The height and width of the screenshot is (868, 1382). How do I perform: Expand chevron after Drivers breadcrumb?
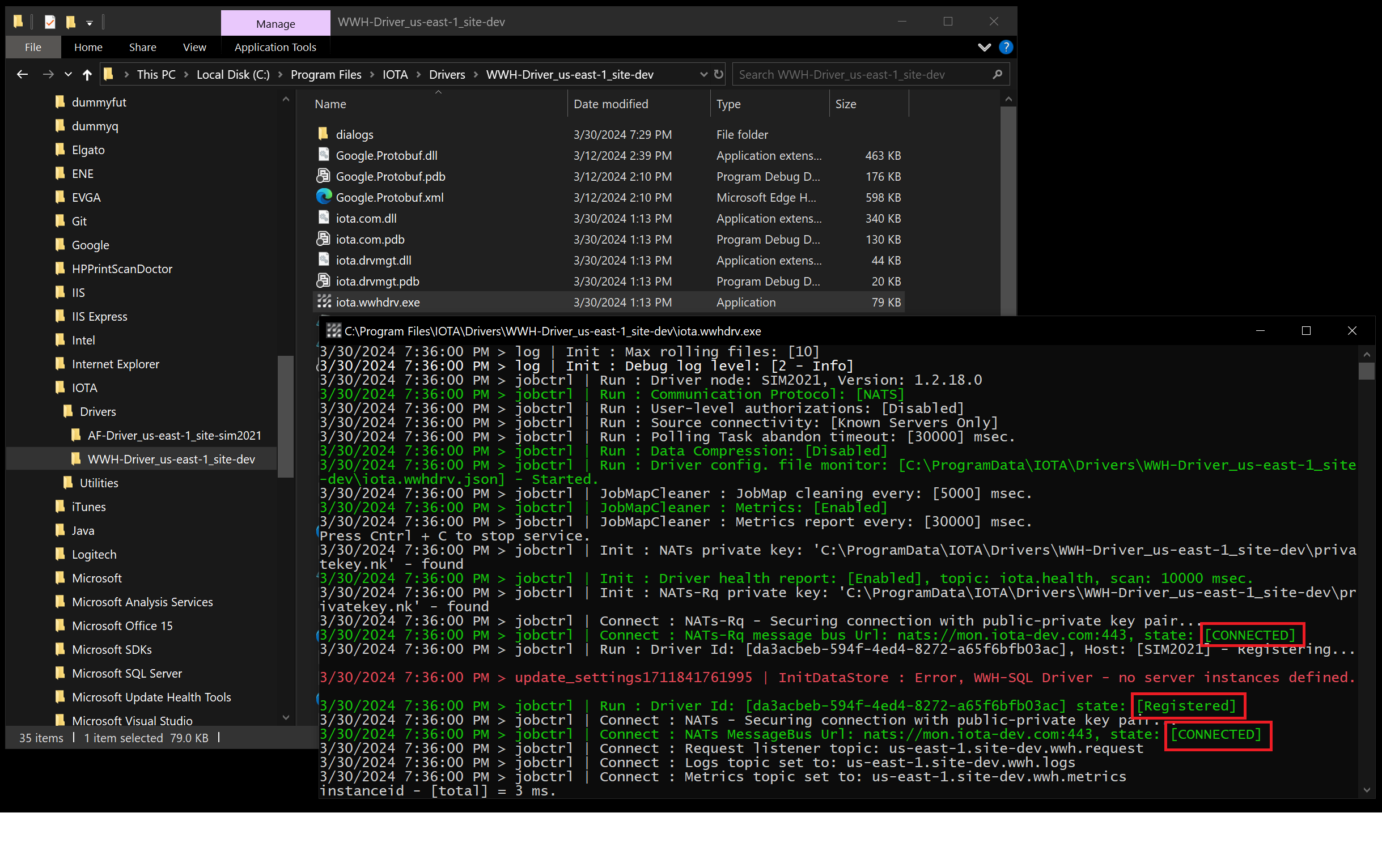[476, 75]
